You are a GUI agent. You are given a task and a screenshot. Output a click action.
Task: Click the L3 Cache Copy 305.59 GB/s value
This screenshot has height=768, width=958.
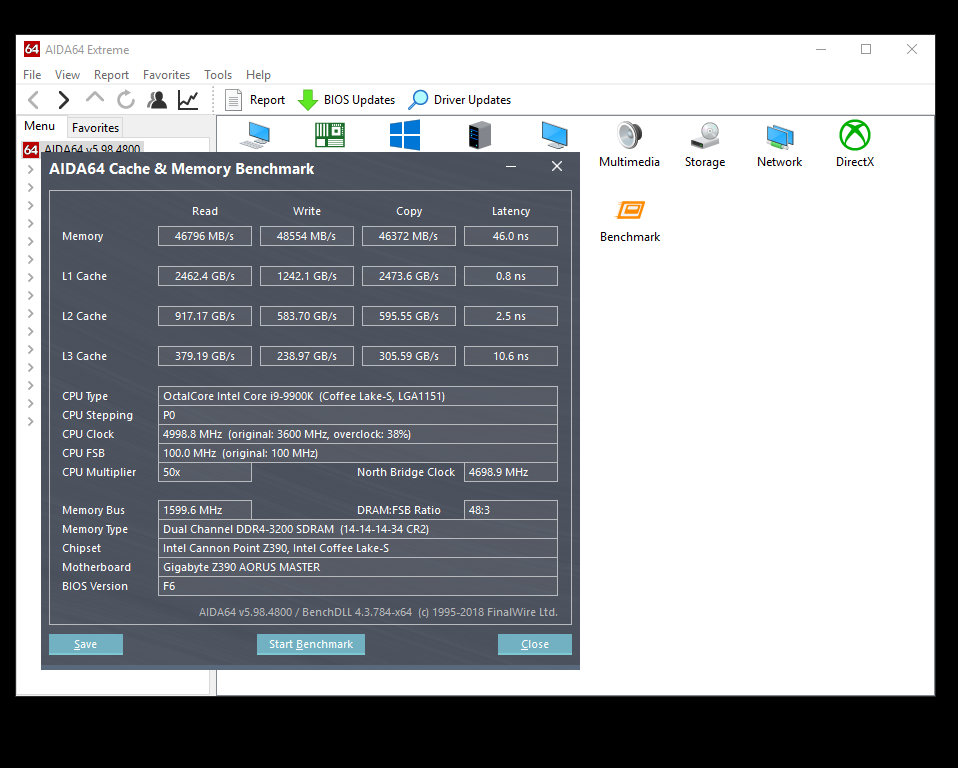click(409, 356)
